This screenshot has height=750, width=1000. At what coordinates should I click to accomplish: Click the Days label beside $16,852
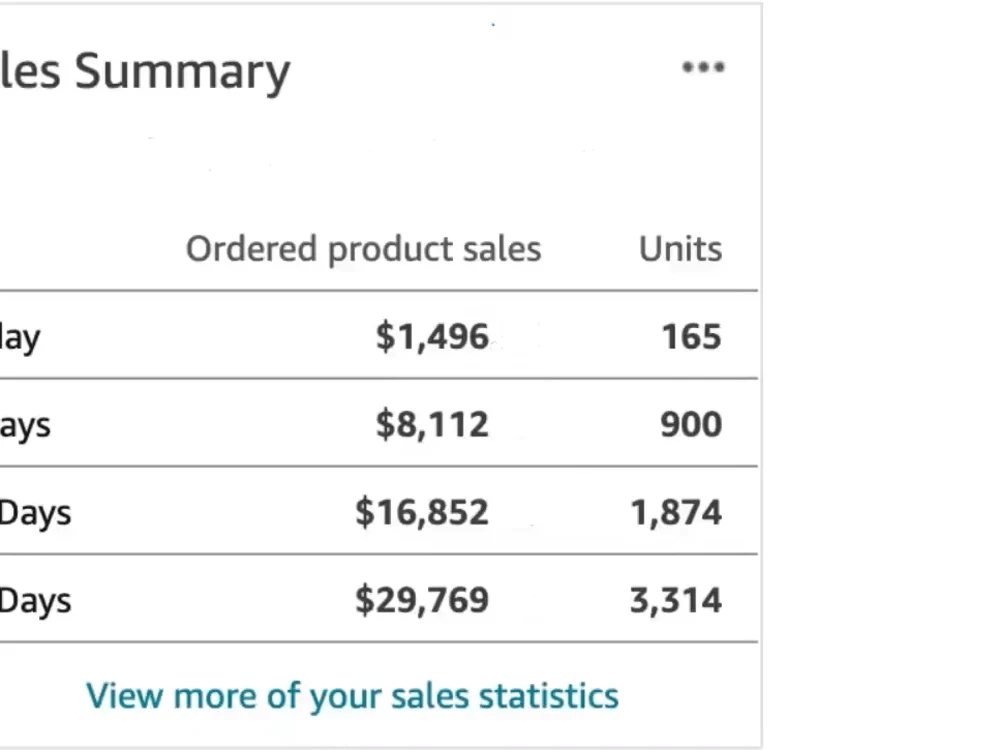(x=35, y=513)
